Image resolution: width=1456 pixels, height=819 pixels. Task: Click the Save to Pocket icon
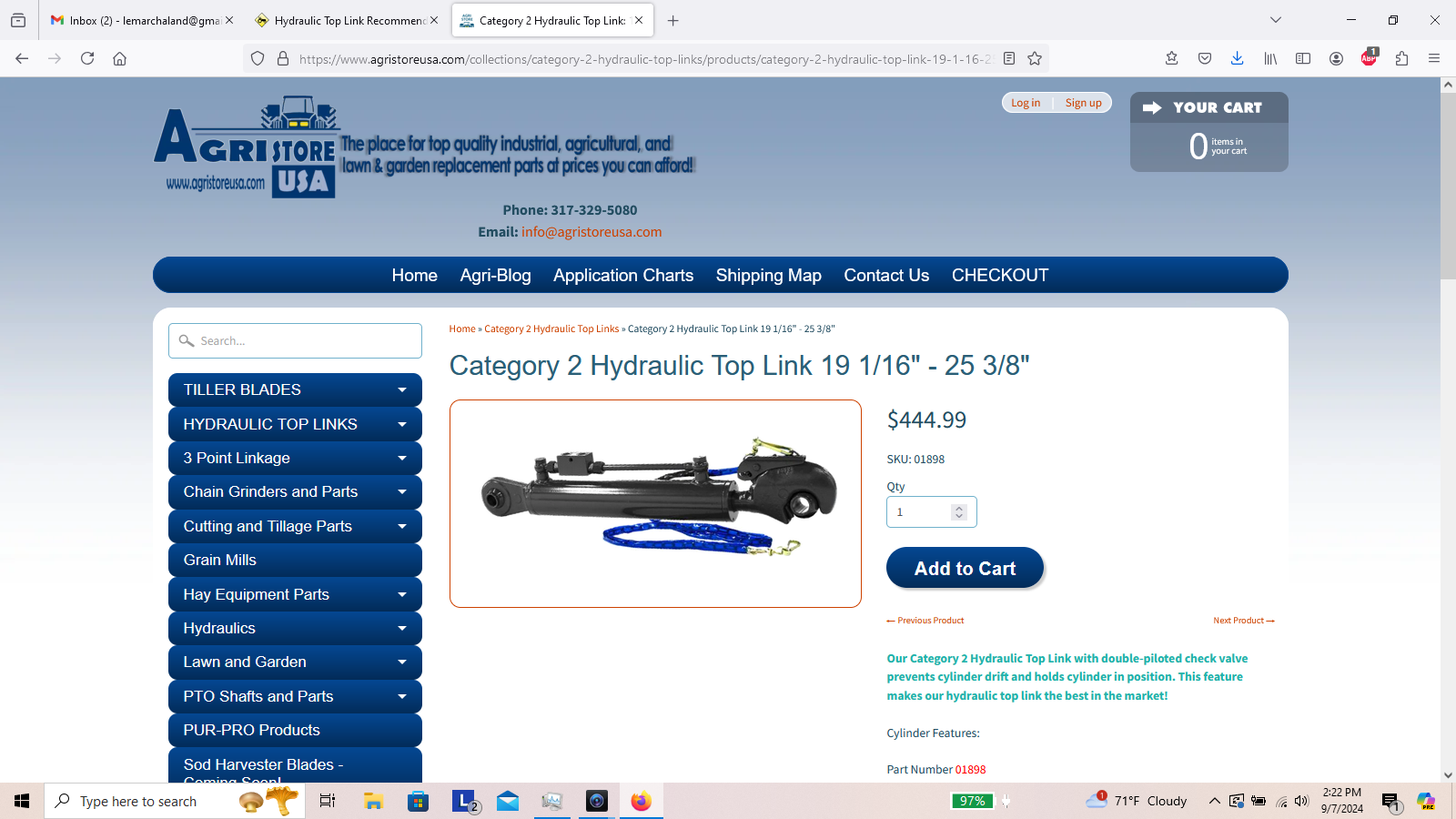(1205, 58)
